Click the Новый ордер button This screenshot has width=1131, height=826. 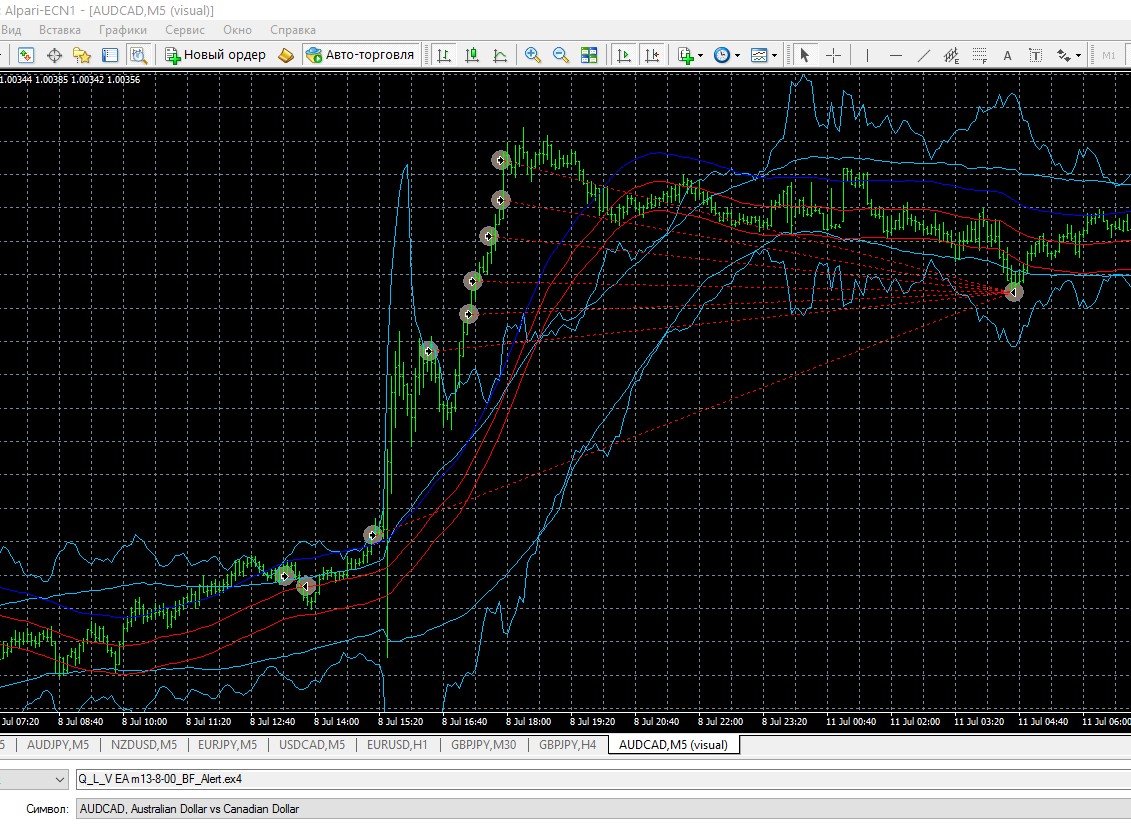(215, 55)
